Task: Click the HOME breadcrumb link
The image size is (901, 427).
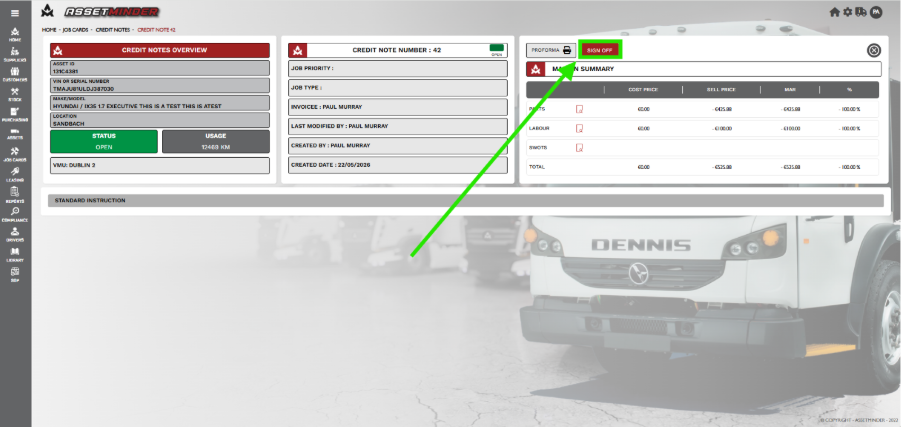Action: (49, 29)
